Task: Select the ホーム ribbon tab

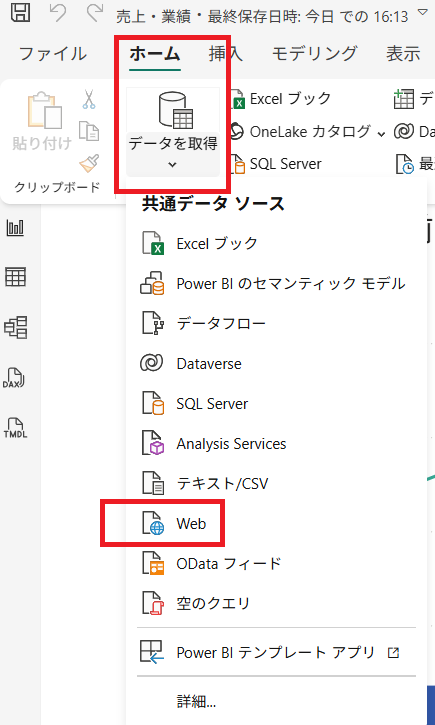Action: coord(155,54)
